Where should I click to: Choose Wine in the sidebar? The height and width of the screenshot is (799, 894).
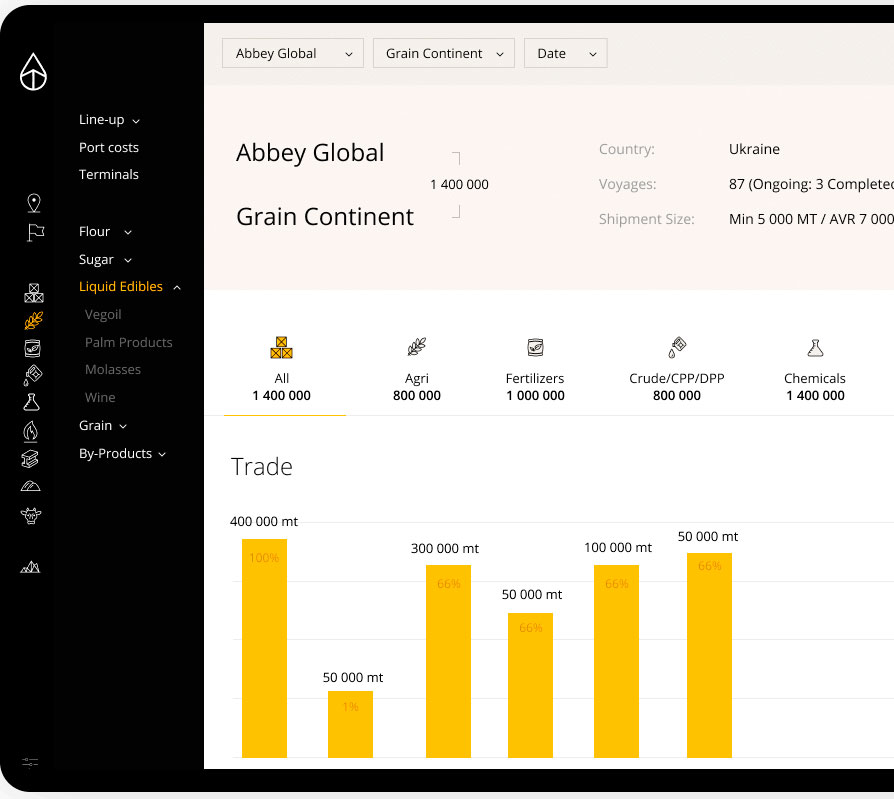click(100, 398)
